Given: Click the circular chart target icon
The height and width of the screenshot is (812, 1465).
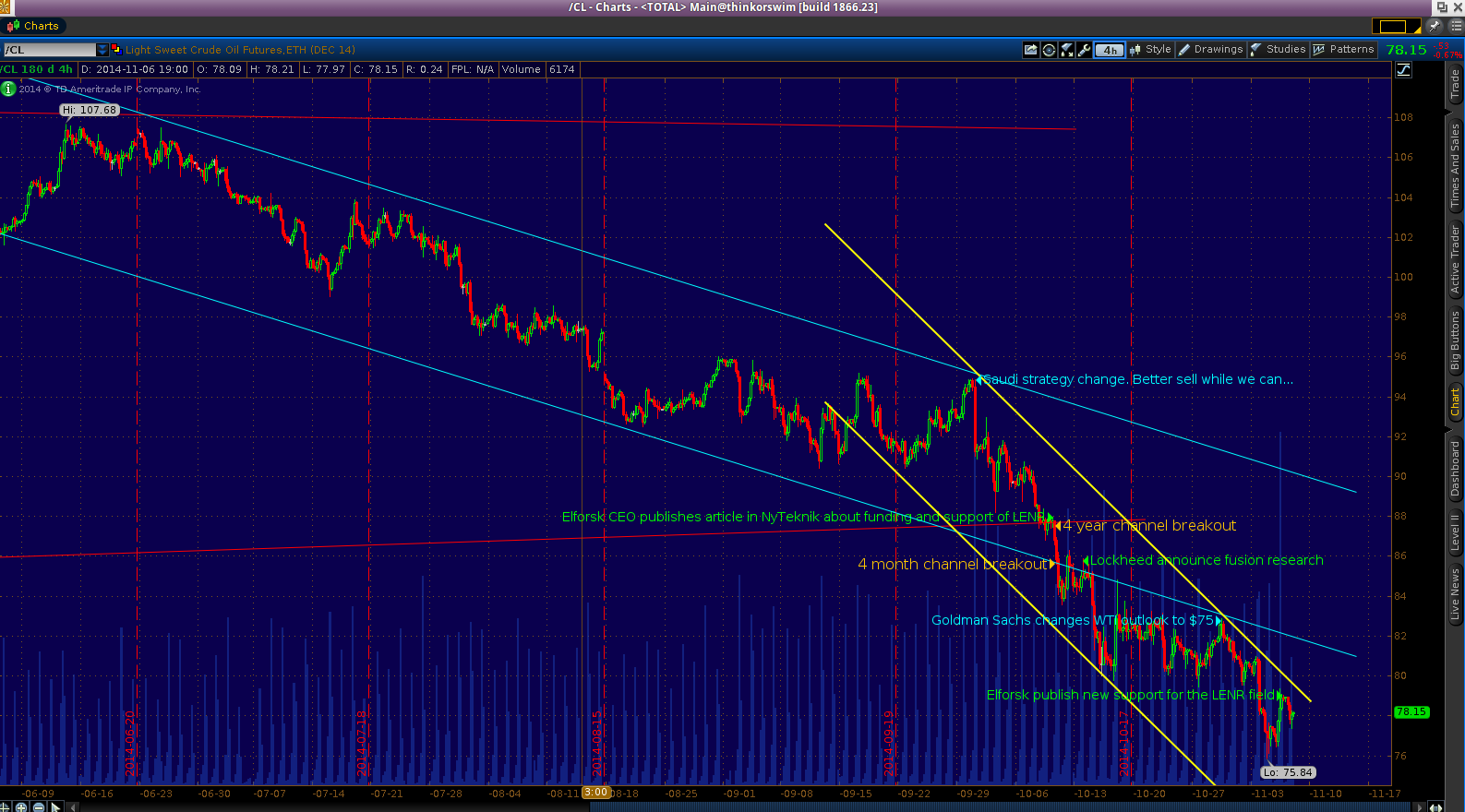Looking at the screenshot, I should (x=1049, y=50).
